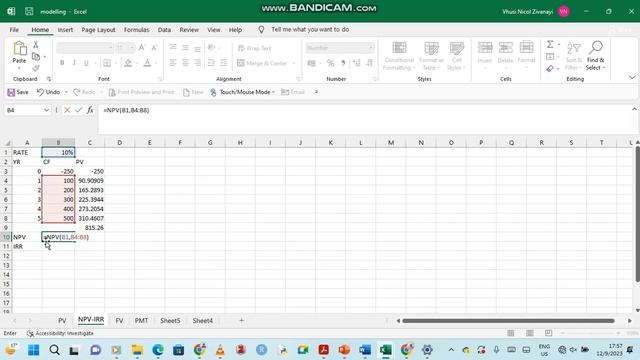Click the AutoSum sigma icon

[550, 44]
